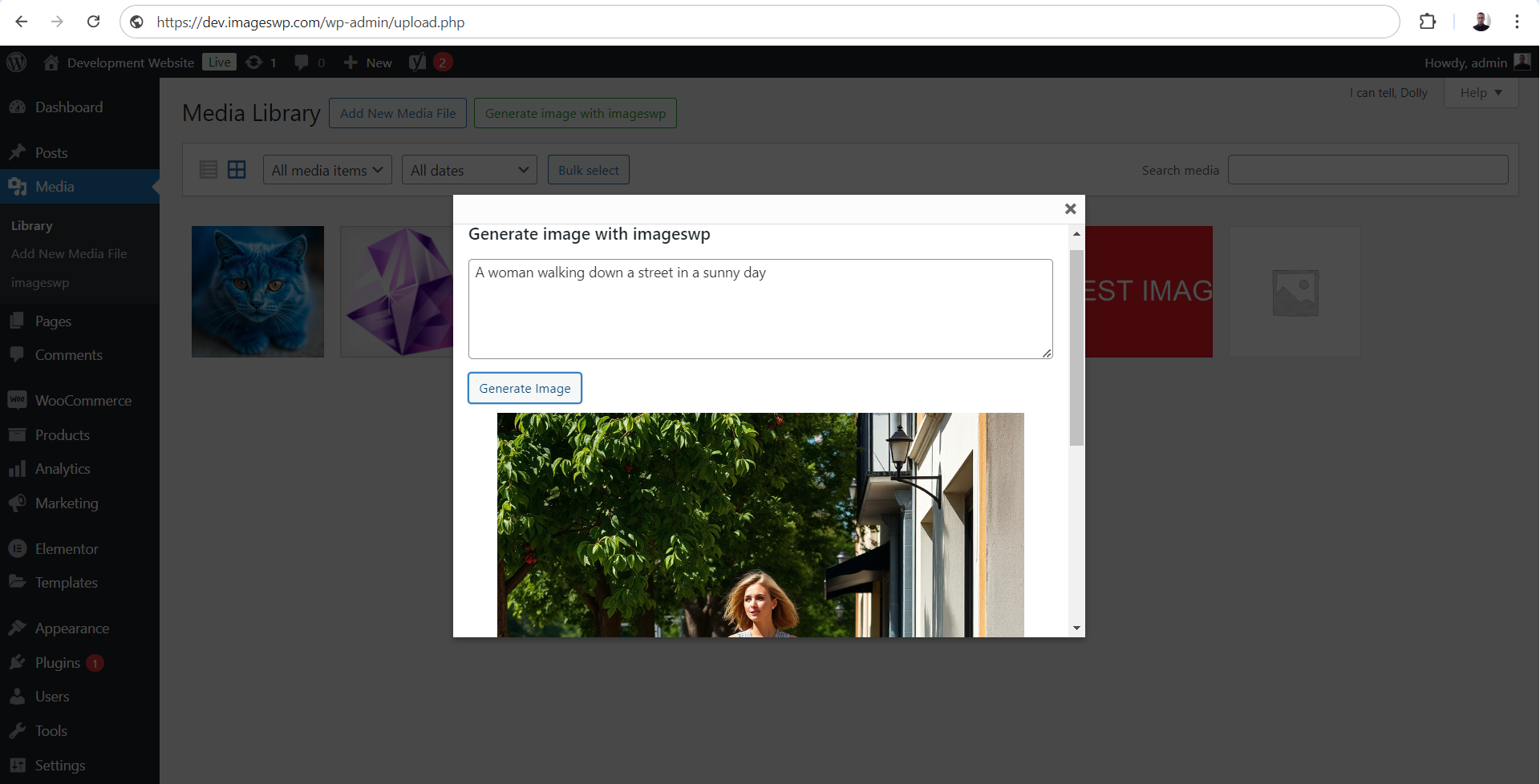Open the All media items dropdown

[327, 170]
